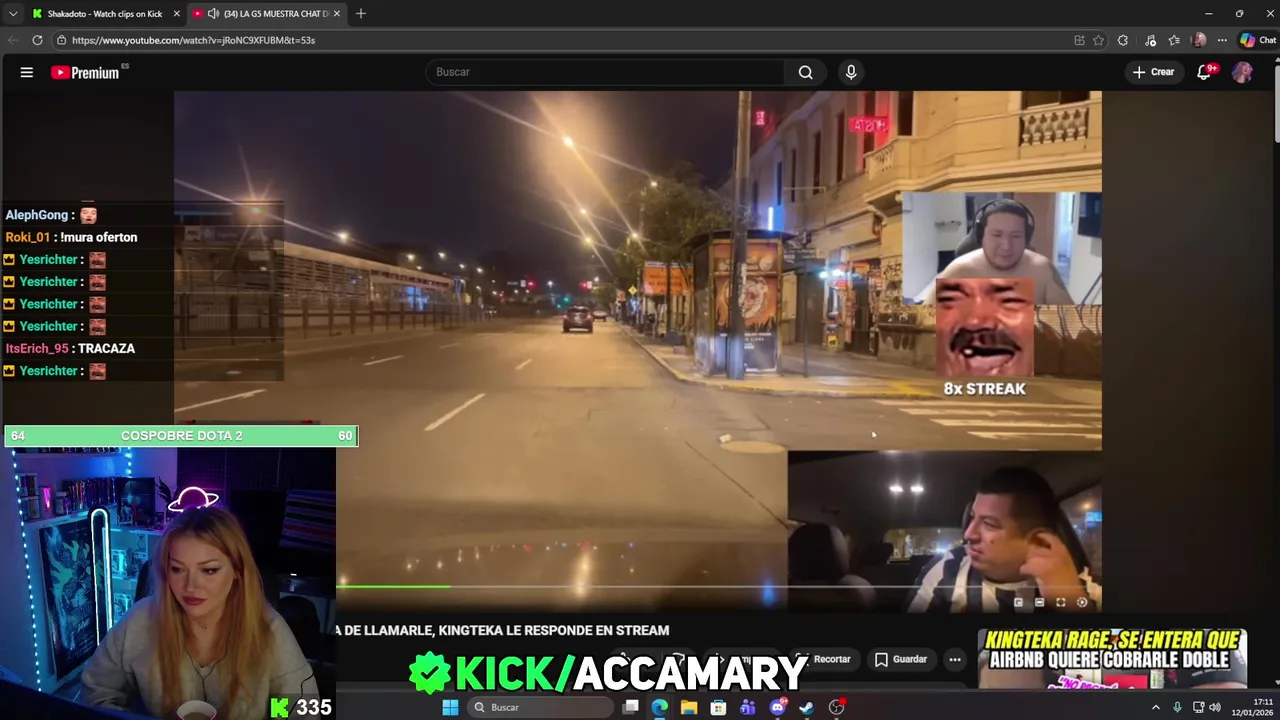The image size is (1280, 720).
Task: Open YouTube notifications bell
Action: click(1204, 72)
